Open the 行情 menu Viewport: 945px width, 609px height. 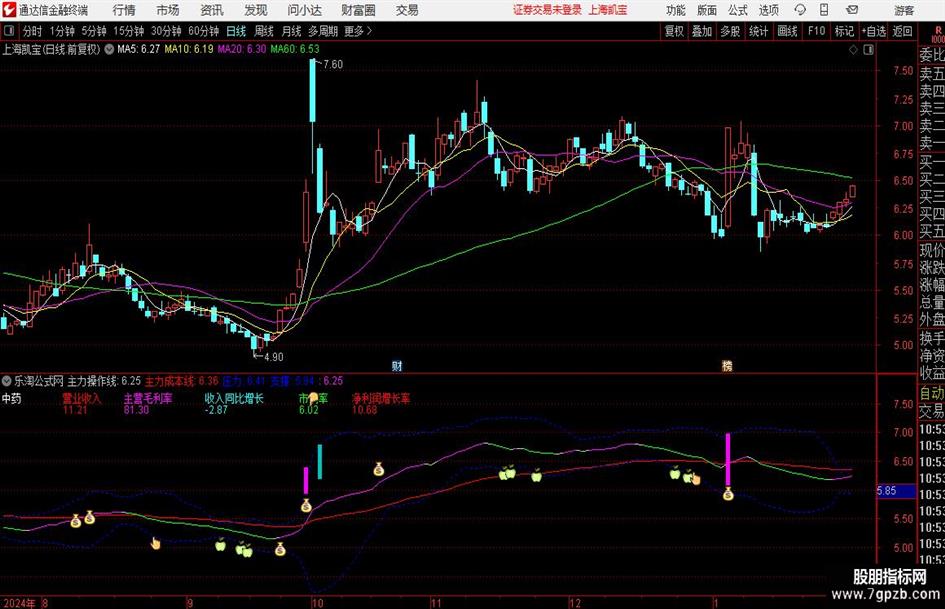(124, 10)
